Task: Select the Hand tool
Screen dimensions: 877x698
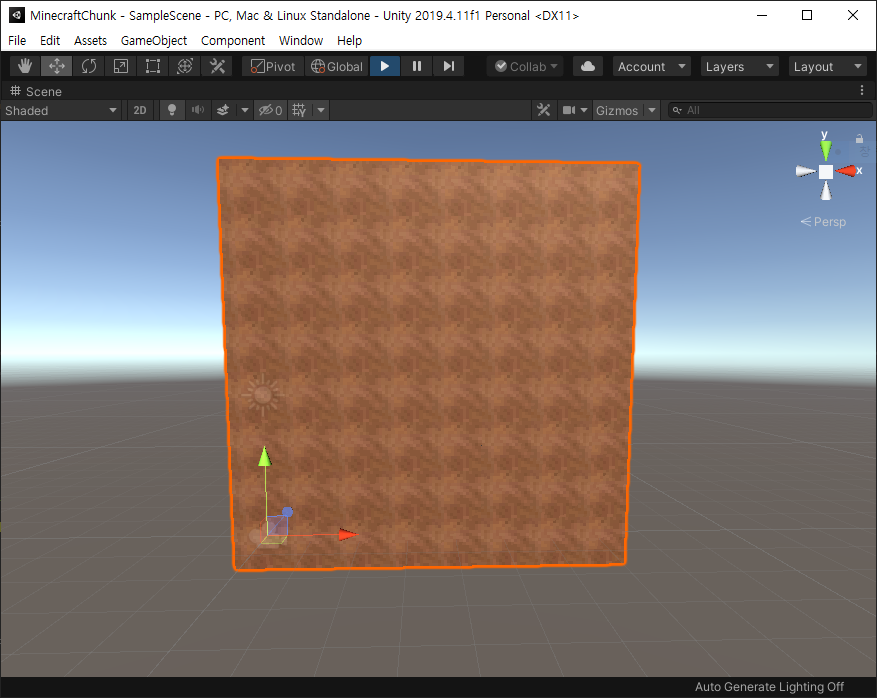Action: (25, 66)
